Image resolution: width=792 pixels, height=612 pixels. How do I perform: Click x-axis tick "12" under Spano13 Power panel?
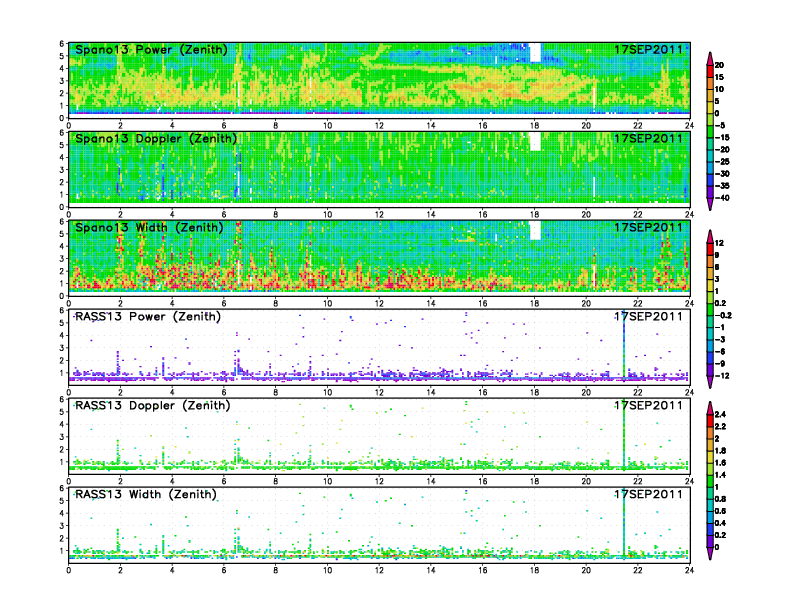click(379, 125)
